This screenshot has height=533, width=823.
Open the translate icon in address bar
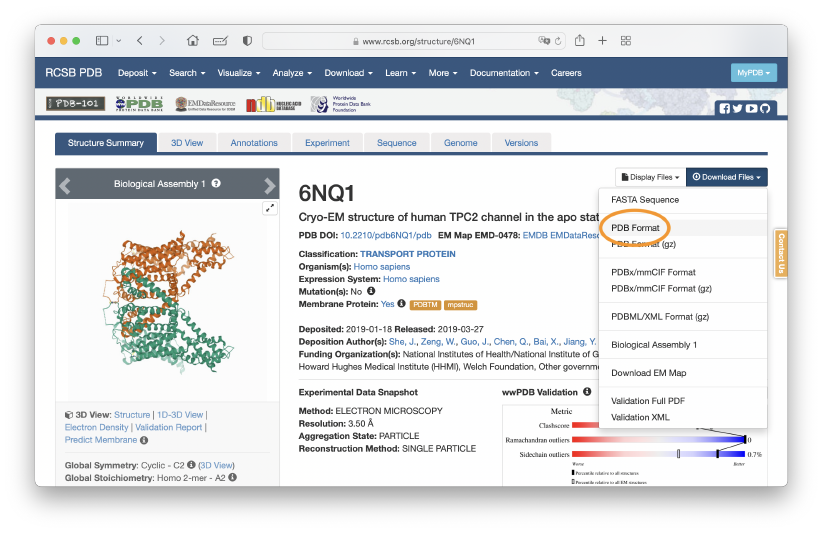[x=544, y=40]
